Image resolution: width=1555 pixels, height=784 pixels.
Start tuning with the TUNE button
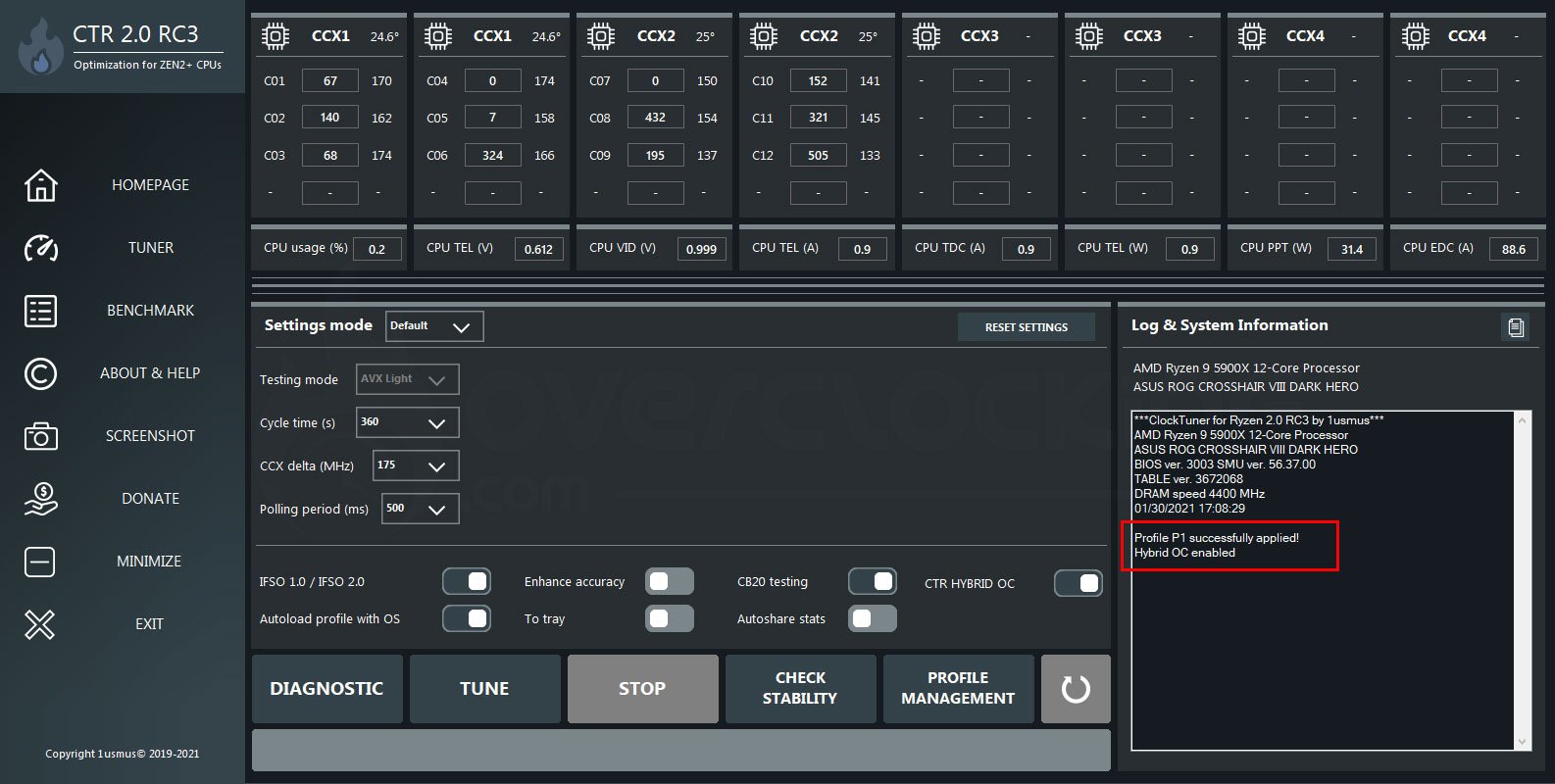point(485,689)
